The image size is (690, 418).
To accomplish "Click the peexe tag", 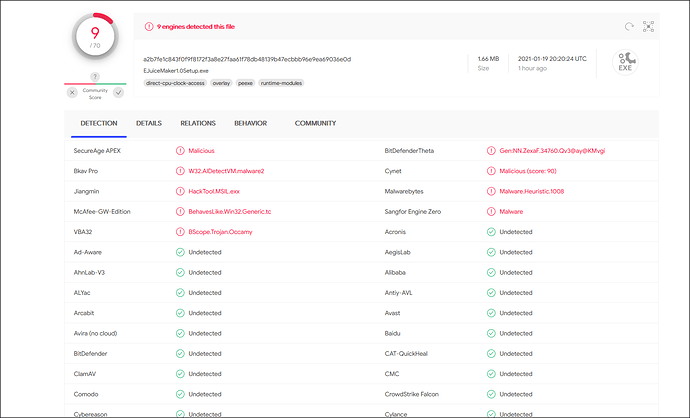I will (245, 83).
